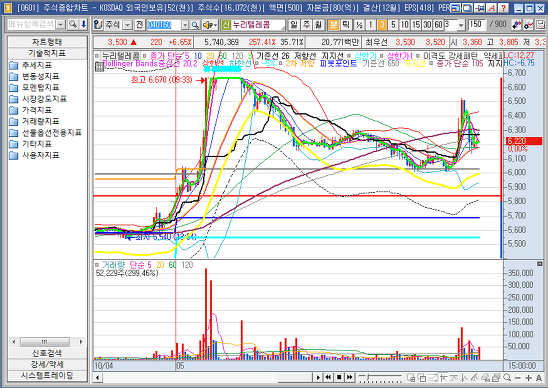Click the 강세/약세 button
The height and width of the screenshot is (388, 548).
tap(47, 364)
